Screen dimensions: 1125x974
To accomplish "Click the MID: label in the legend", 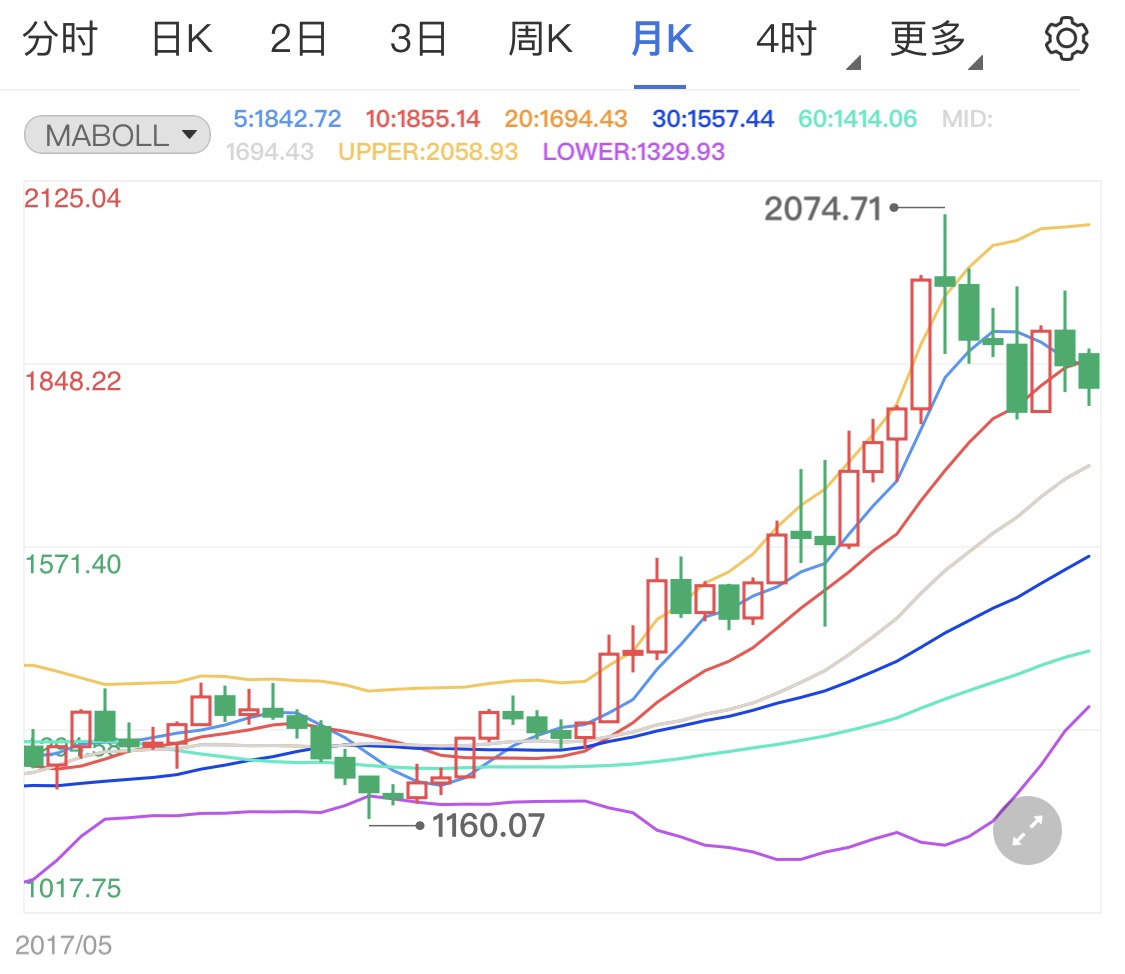I will pos(967,118).
